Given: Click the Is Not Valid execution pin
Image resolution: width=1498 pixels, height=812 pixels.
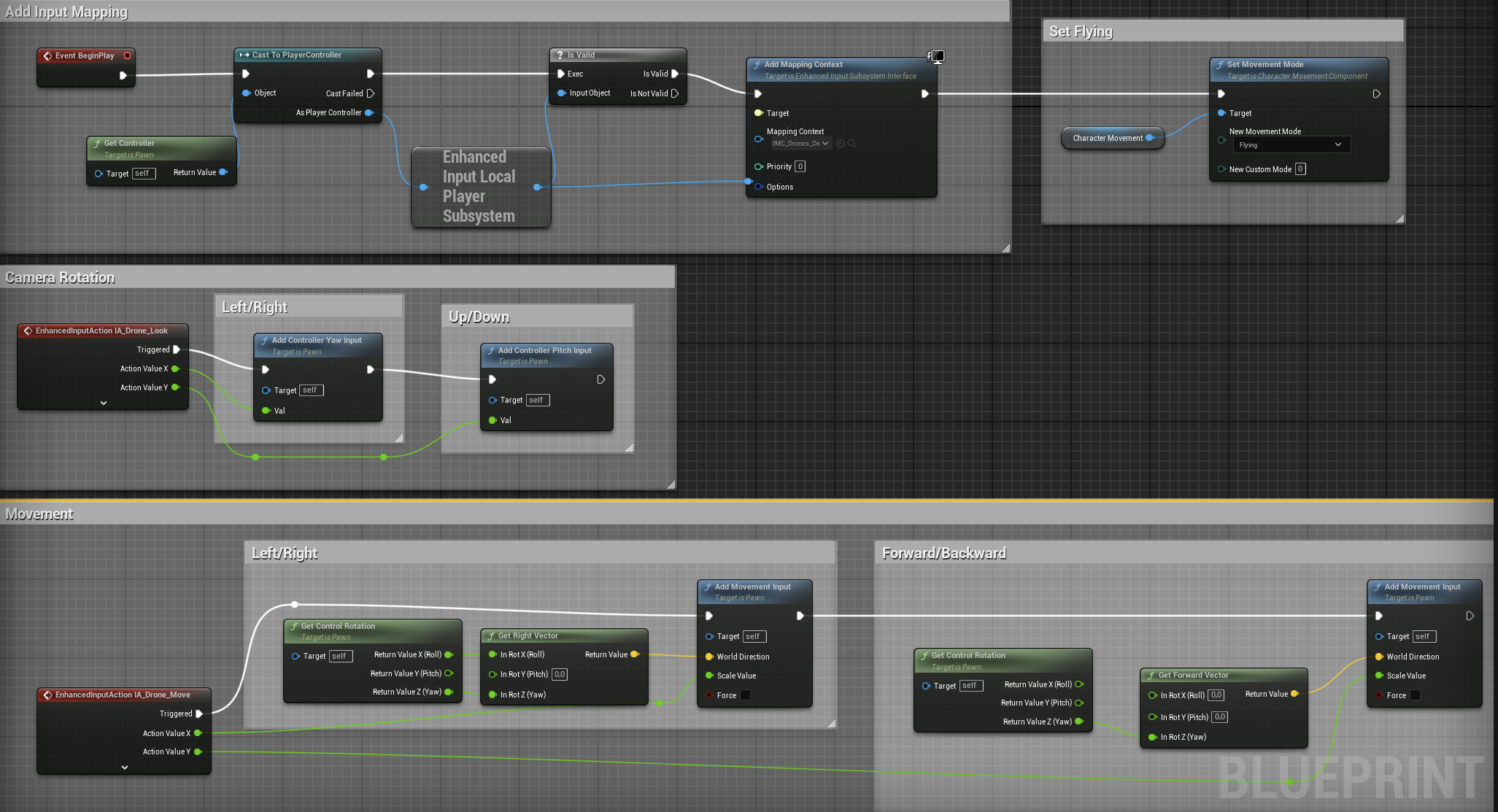Looking at the screenshot, I should click(x=675, y=93).
